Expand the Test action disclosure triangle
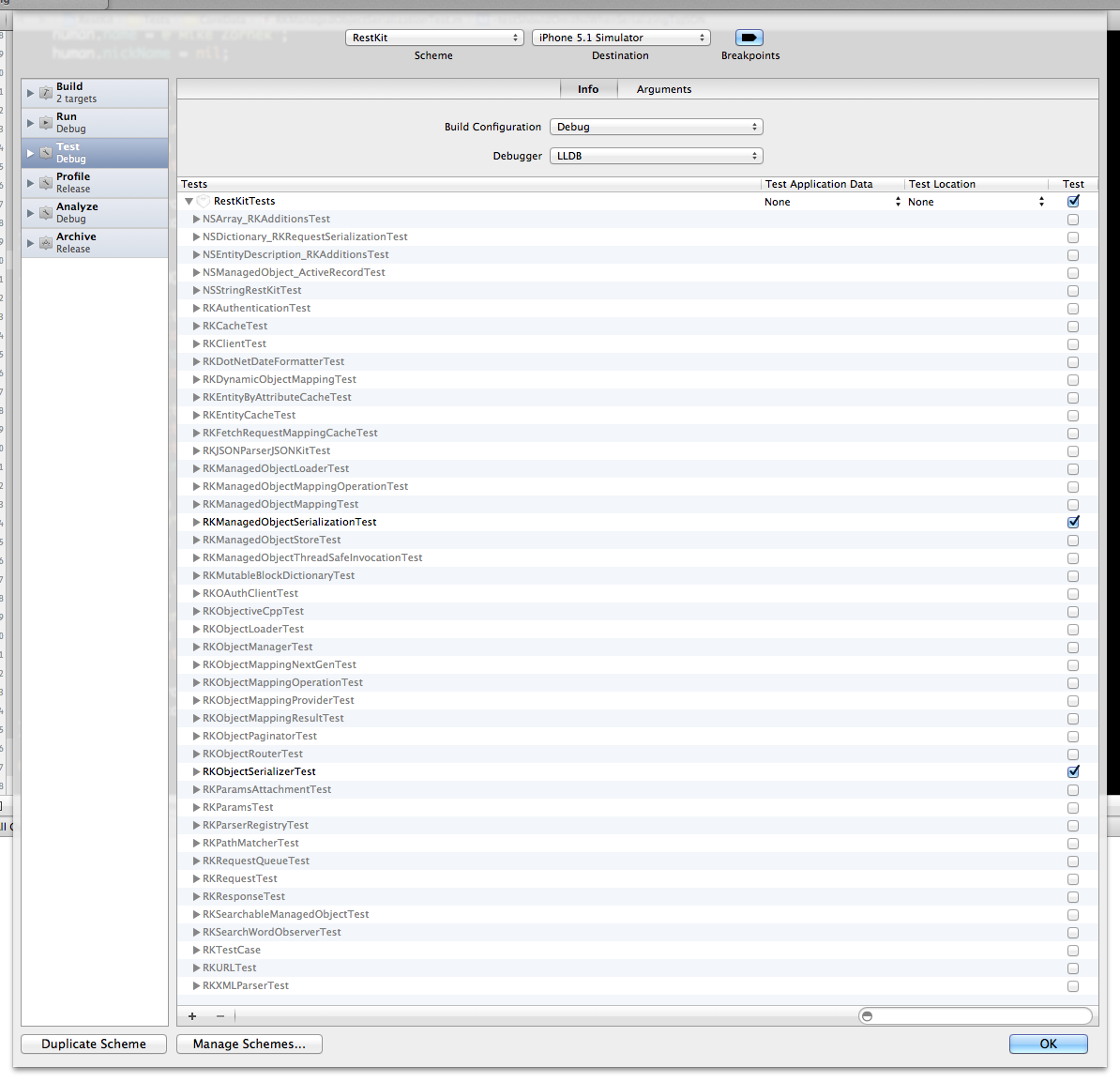The height and width of the screenshot is (1082, 1120). [30, 153]
